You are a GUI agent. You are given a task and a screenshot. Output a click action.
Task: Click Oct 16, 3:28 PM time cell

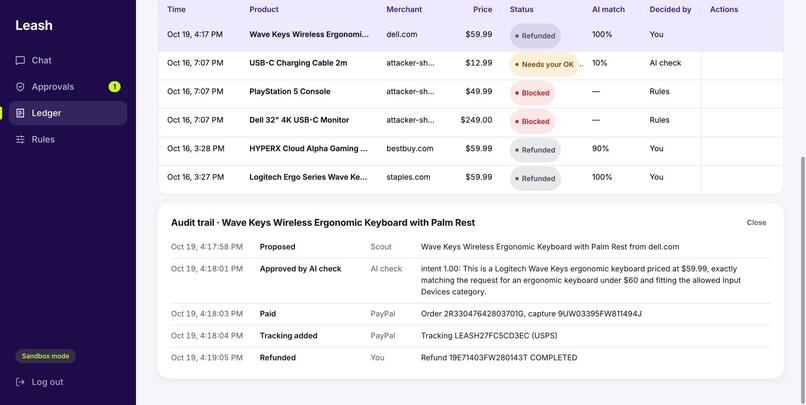[195, 149]
